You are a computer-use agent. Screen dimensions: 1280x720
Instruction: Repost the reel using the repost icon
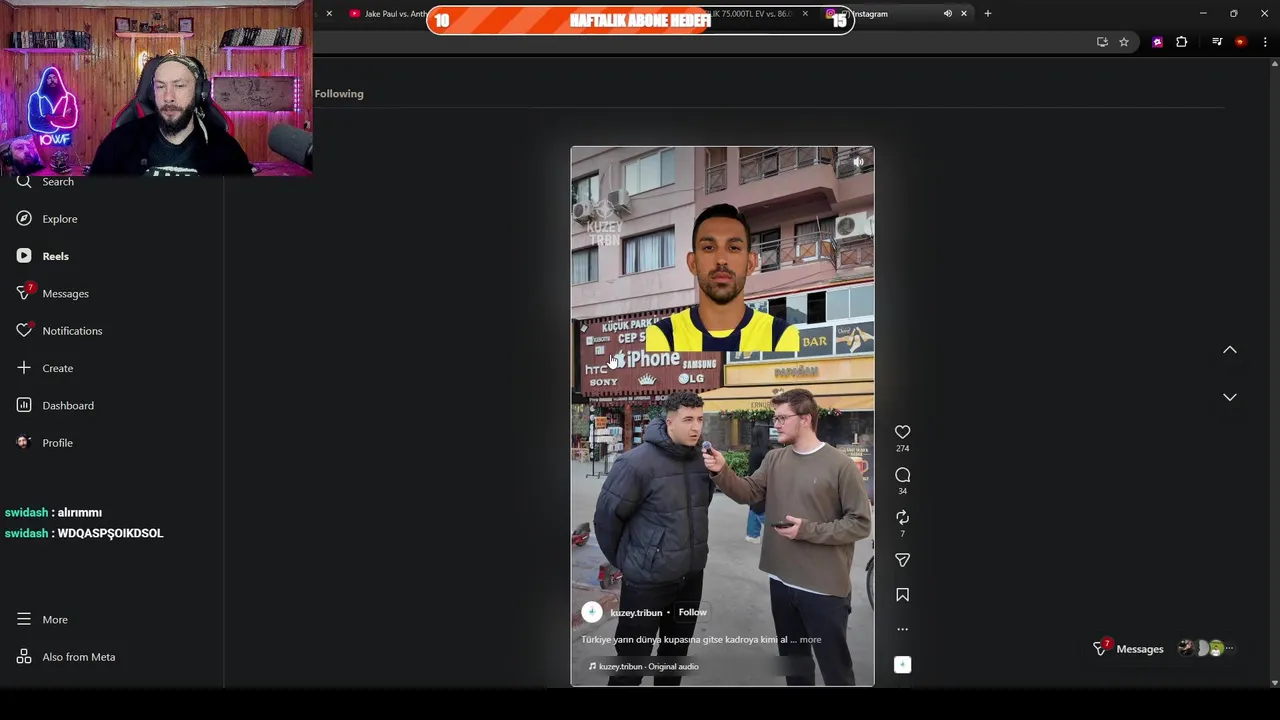(x=902, y=517)
